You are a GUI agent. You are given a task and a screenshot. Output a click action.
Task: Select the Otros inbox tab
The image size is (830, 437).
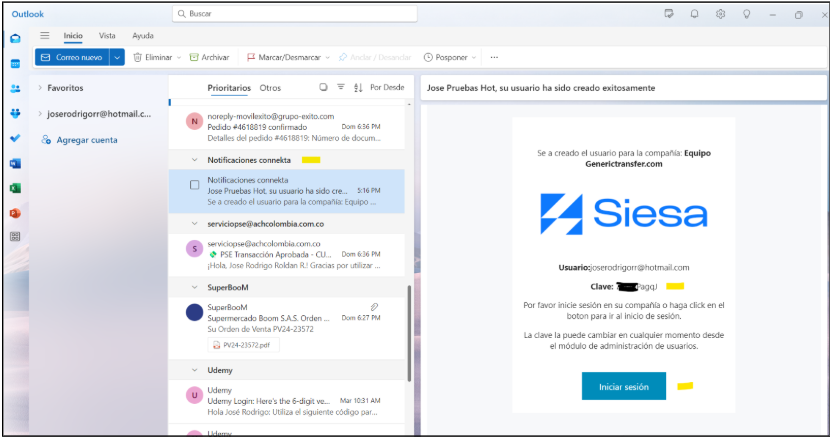pos(270,88)
